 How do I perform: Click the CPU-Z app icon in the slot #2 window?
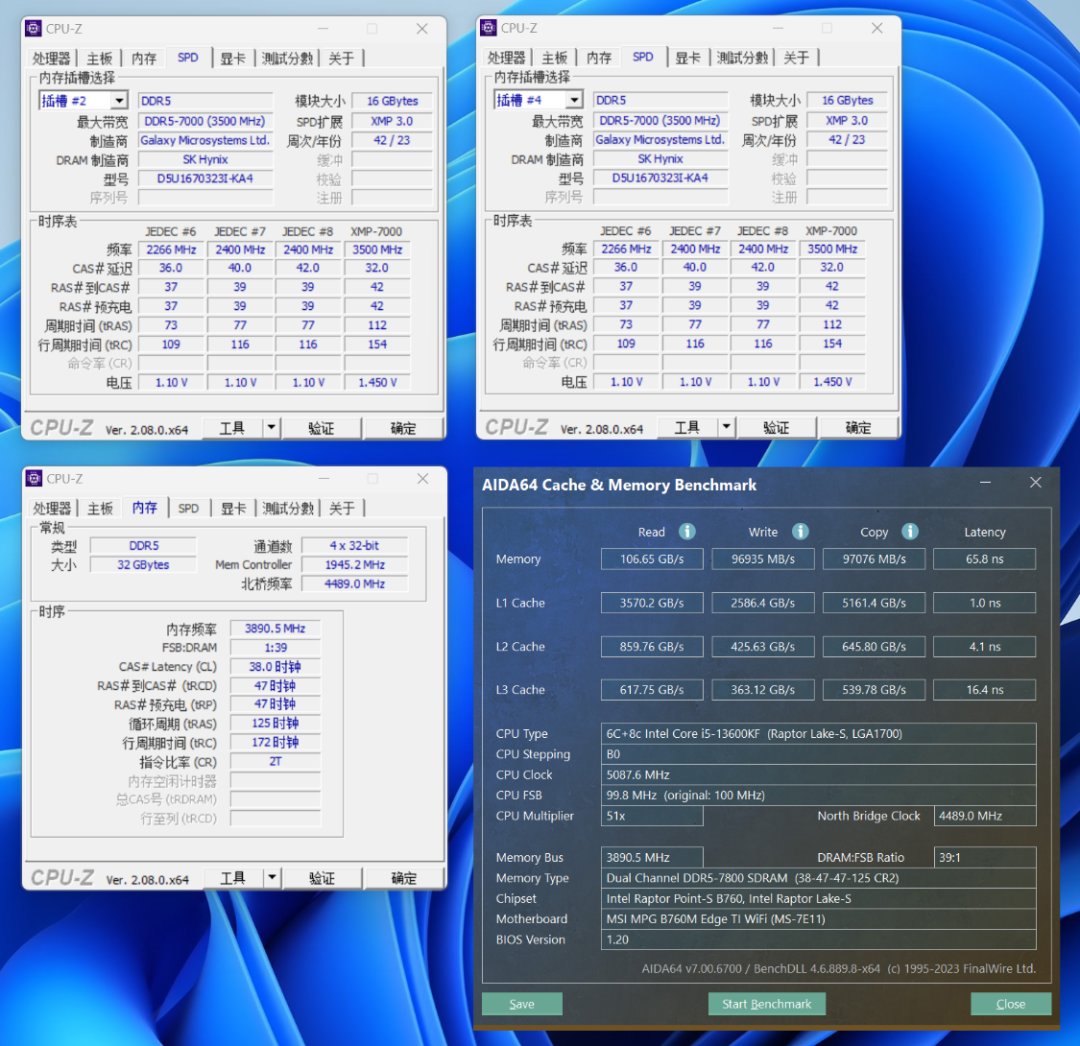click(33, 28)
